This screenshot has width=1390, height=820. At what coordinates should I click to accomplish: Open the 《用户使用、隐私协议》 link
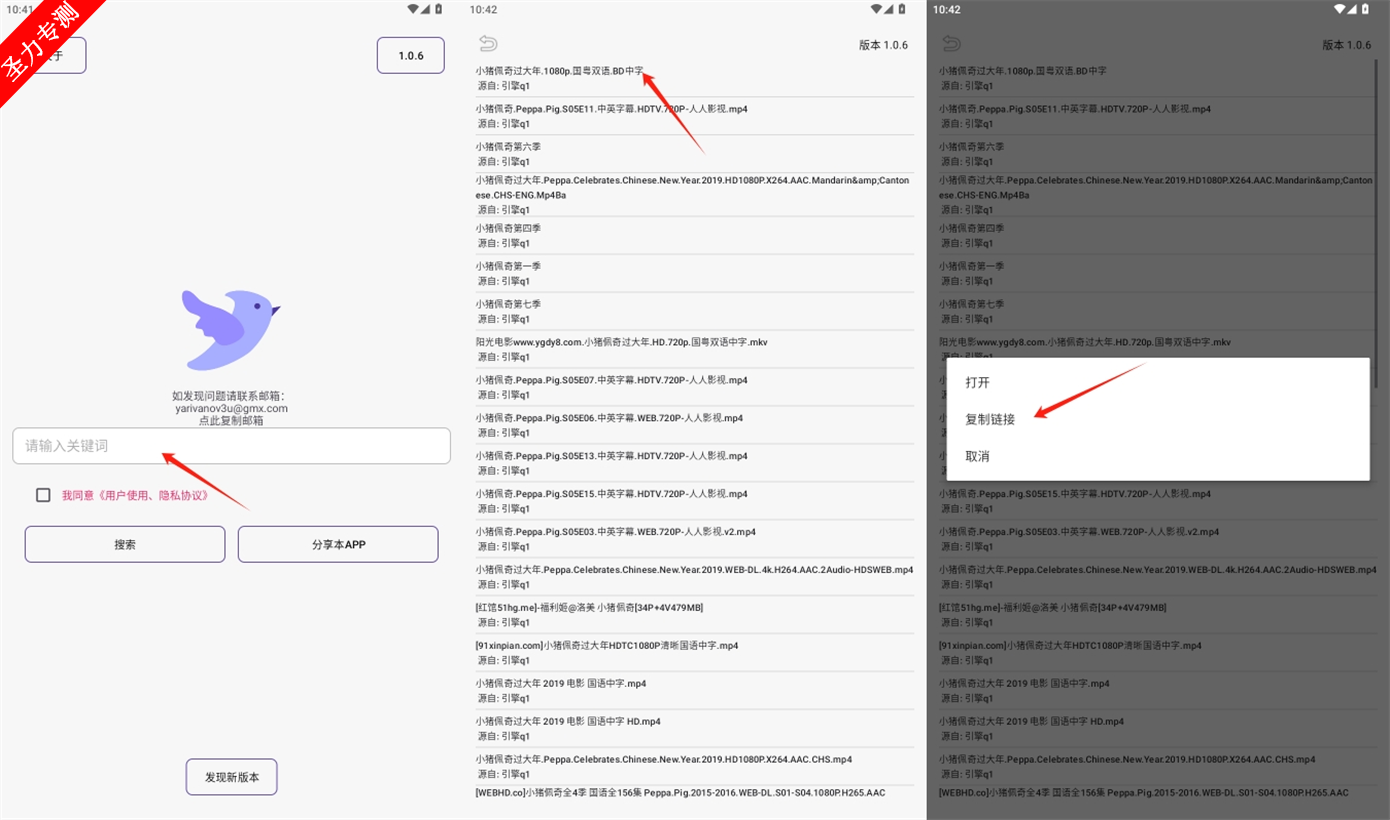pos(153,495)
